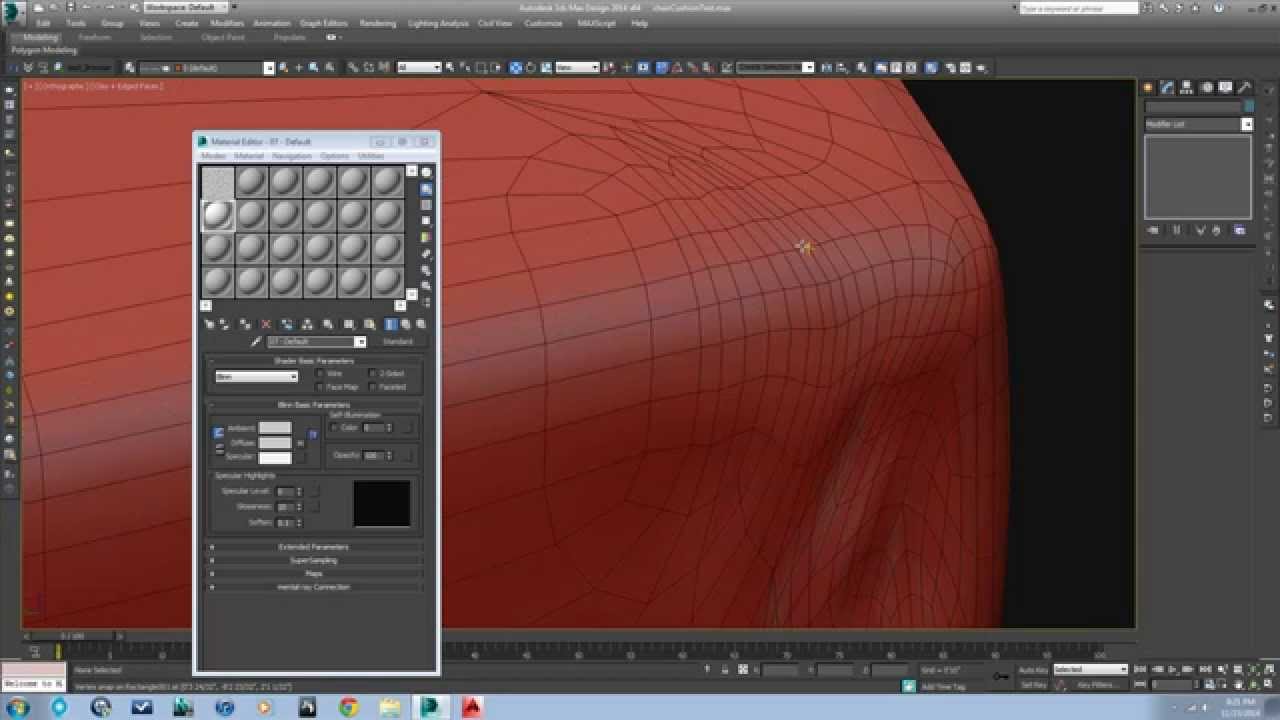
Task: Click the Standard material type button
Action: pos(398,342)
